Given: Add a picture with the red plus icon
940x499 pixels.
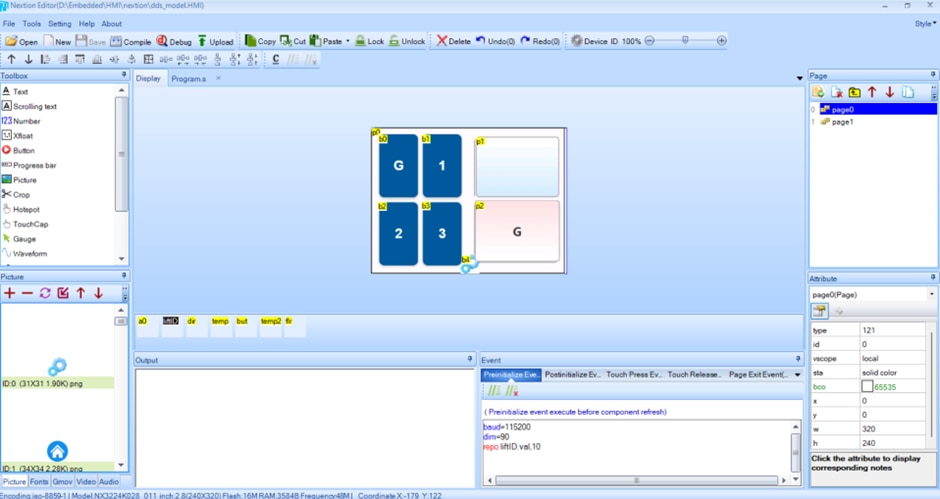Looking at the screenshot, I should coord(10,293).
